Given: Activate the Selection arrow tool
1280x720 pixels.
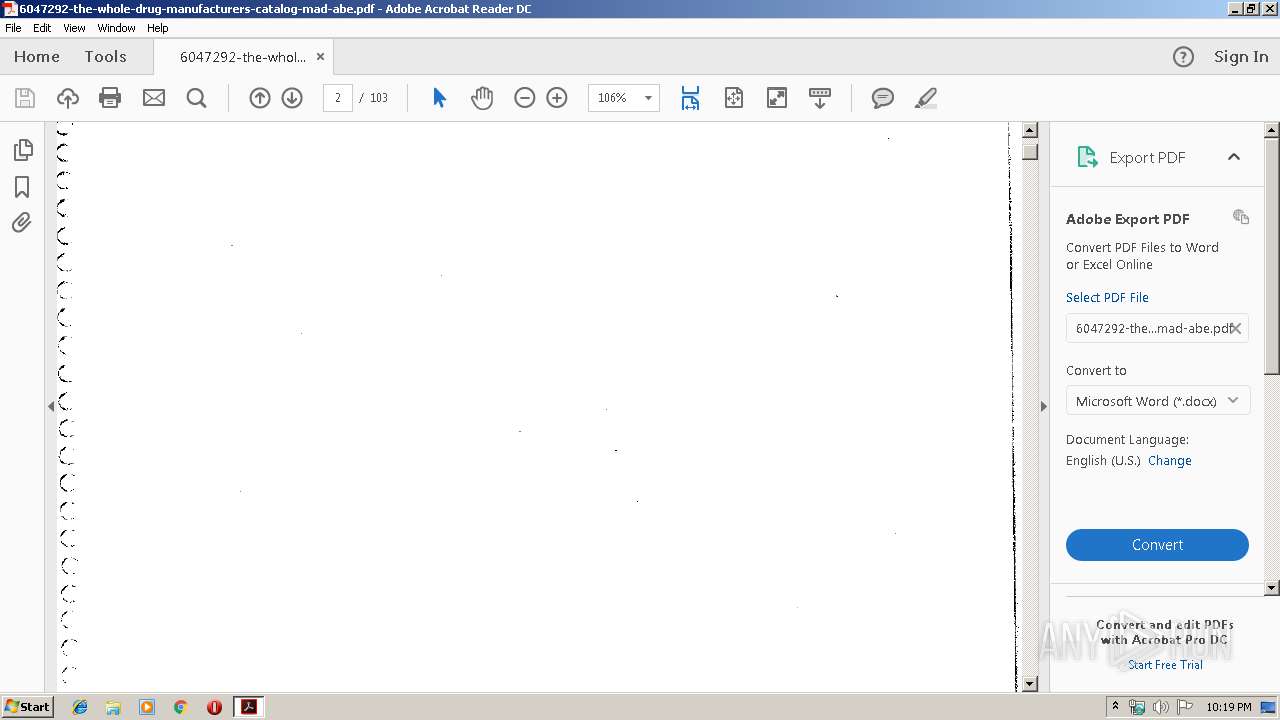Looking at the screenshot, I should 439,98.
